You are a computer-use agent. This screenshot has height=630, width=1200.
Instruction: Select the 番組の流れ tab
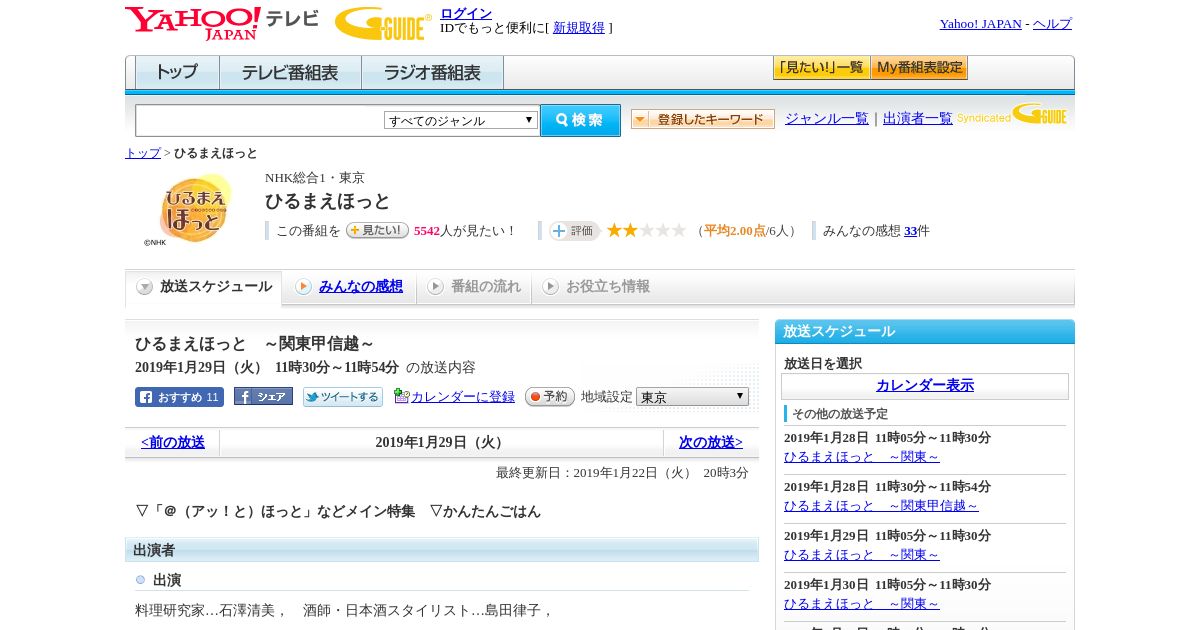tap(474, 287)
